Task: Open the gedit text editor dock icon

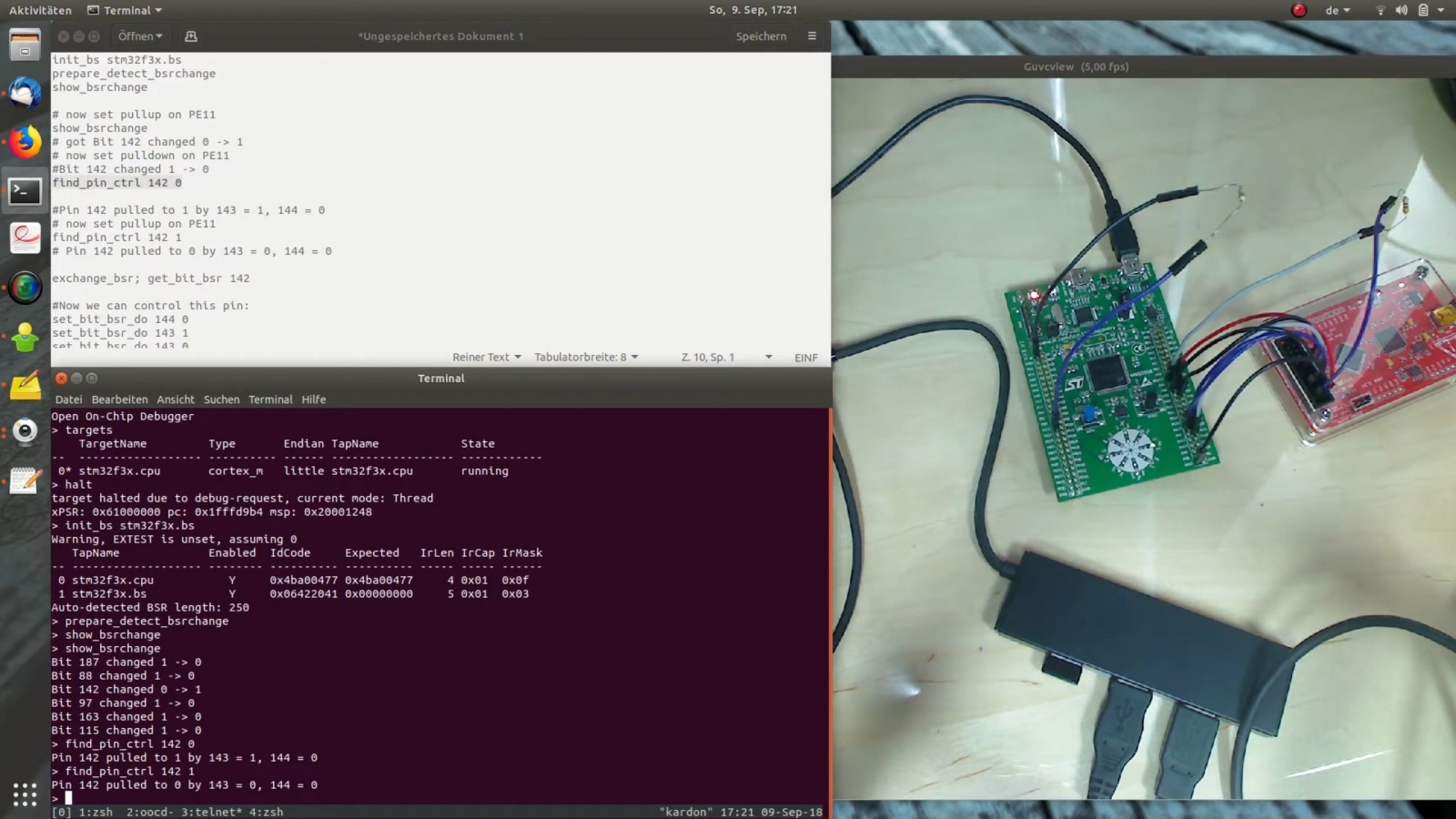Action: pyautogui.click(x=25, y=480)
